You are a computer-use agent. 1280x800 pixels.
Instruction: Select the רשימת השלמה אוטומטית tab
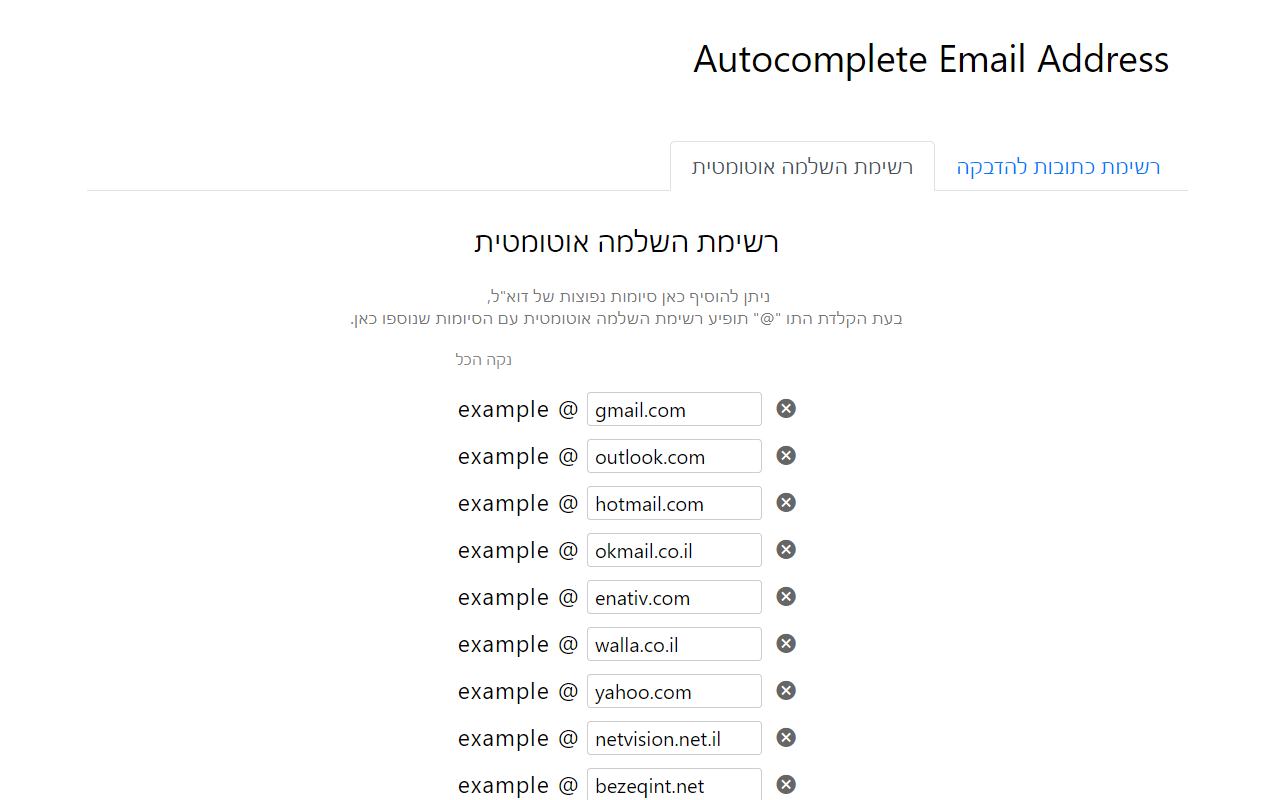(x=801, y=166)
